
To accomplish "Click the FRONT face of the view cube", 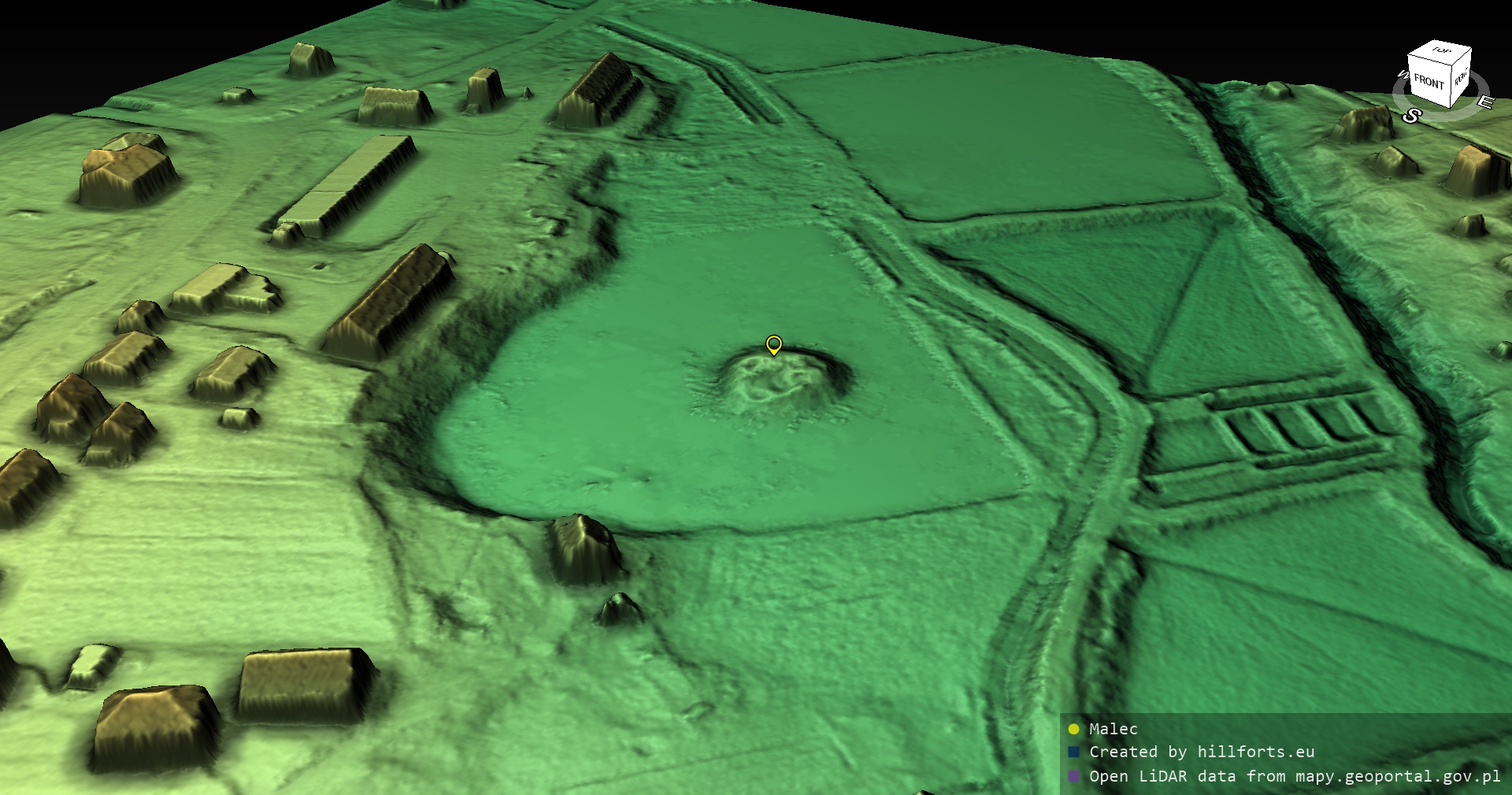I will (1429, 82).
